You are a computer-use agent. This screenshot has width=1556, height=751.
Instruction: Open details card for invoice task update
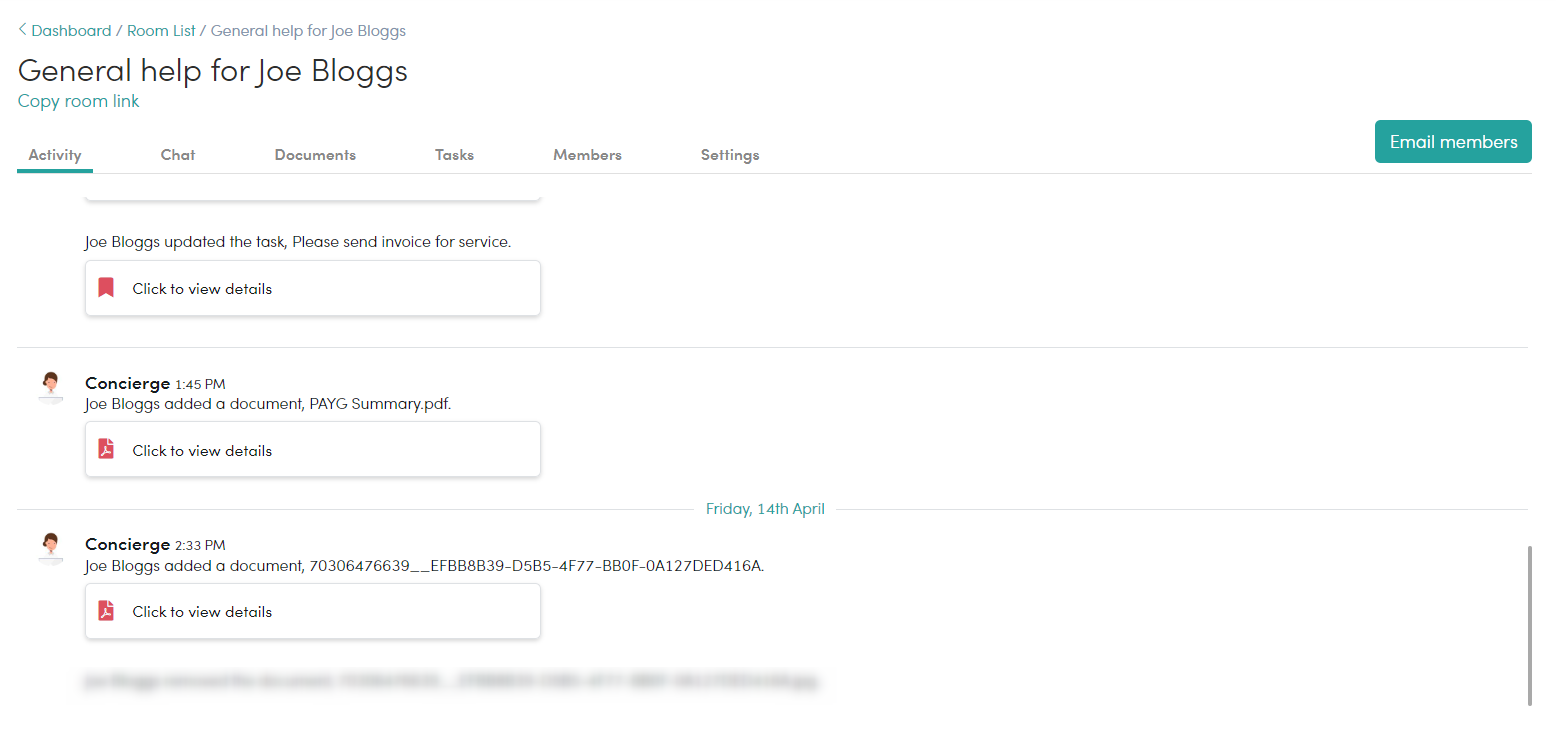(313, 288)
